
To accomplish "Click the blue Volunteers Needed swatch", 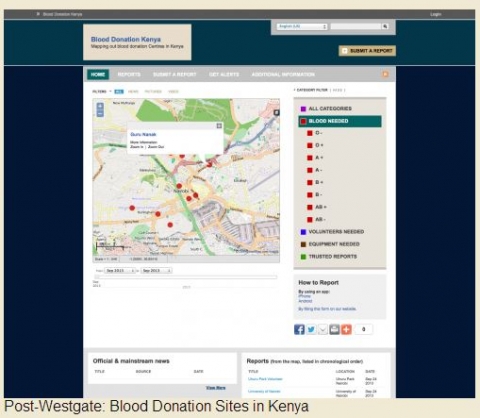I will (303, 232).
